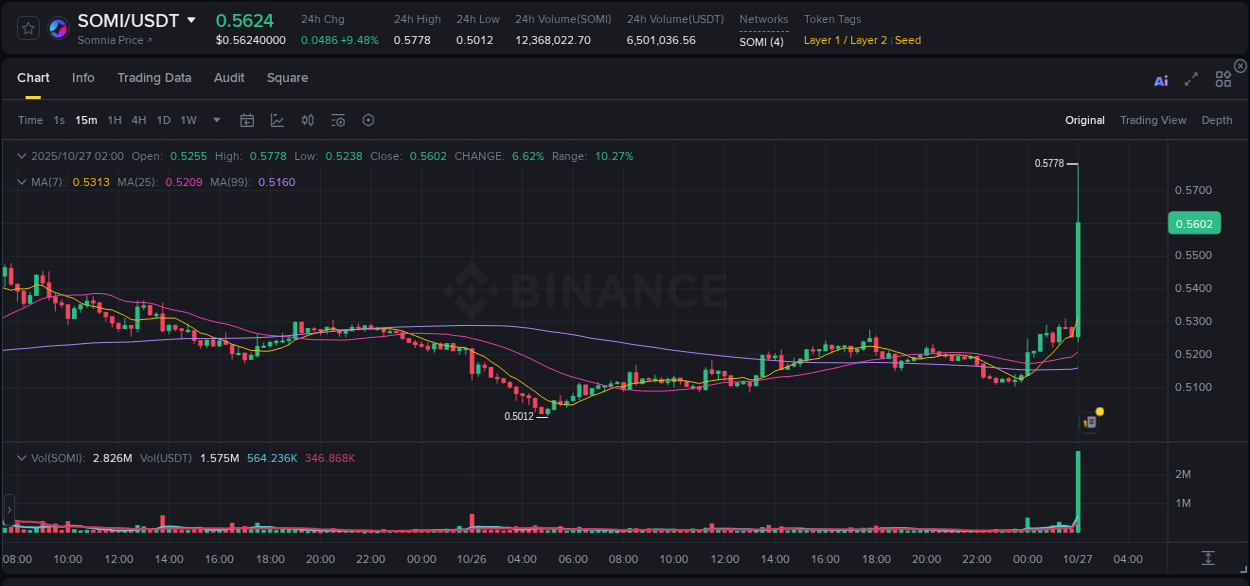The height and width of the screenshot is (586, 1250).
Task: Open the indicator visibility settings icon
Action: pos(338,119)
